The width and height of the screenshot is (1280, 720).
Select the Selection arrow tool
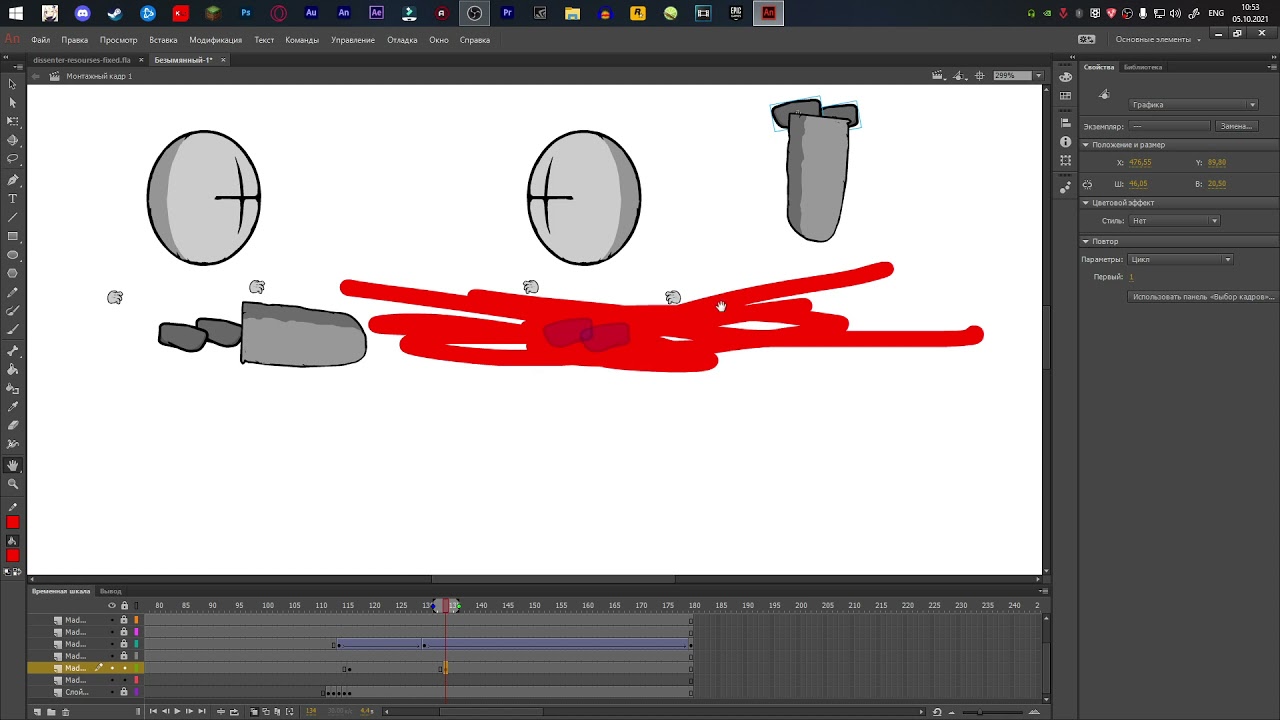click(x=13, y=84)
